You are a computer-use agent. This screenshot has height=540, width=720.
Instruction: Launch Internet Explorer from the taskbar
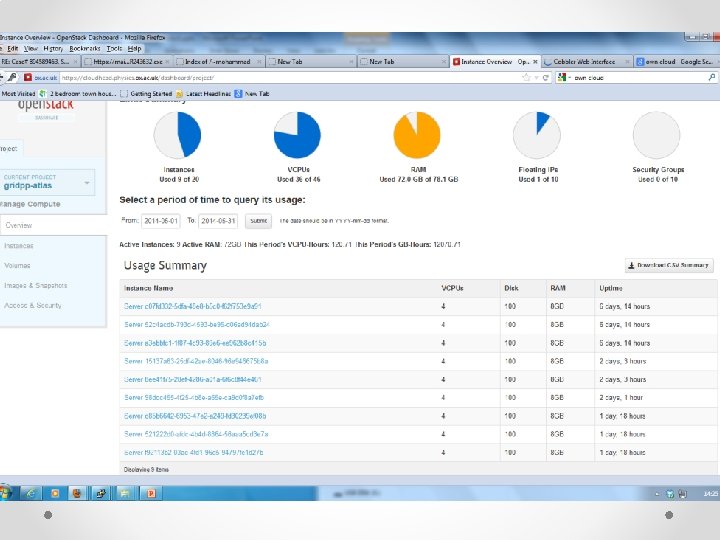click(31, 494)
